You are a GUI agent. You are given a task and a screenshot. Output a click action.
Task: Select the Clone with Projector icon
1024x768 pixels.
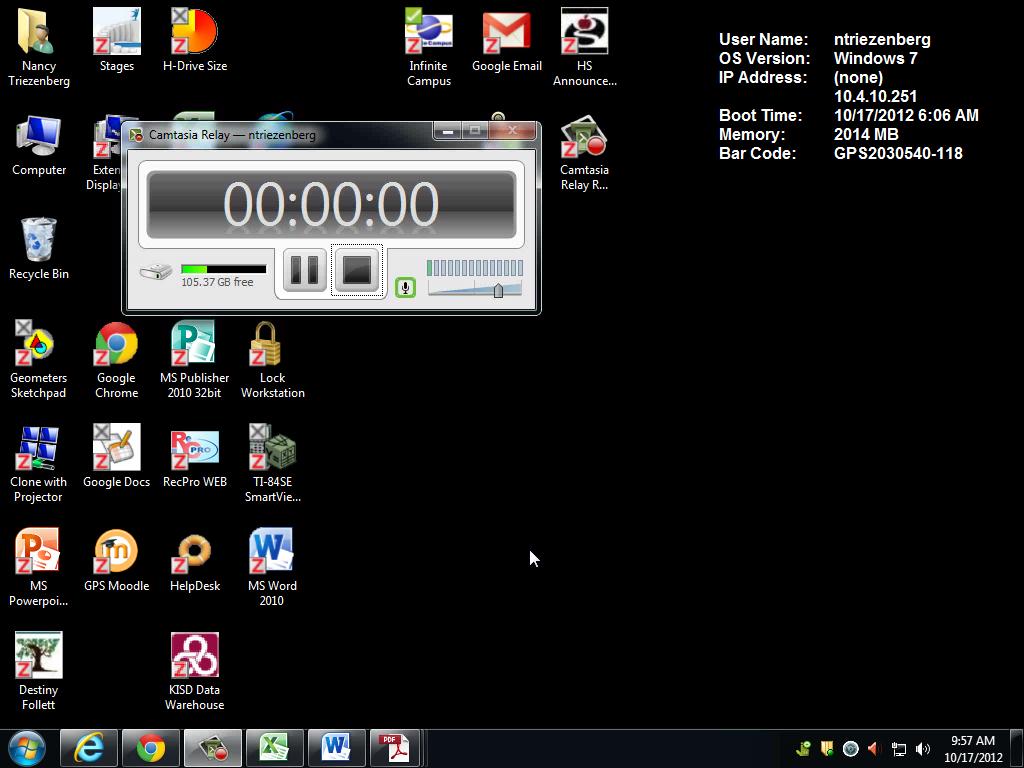[x=39, y=463]
